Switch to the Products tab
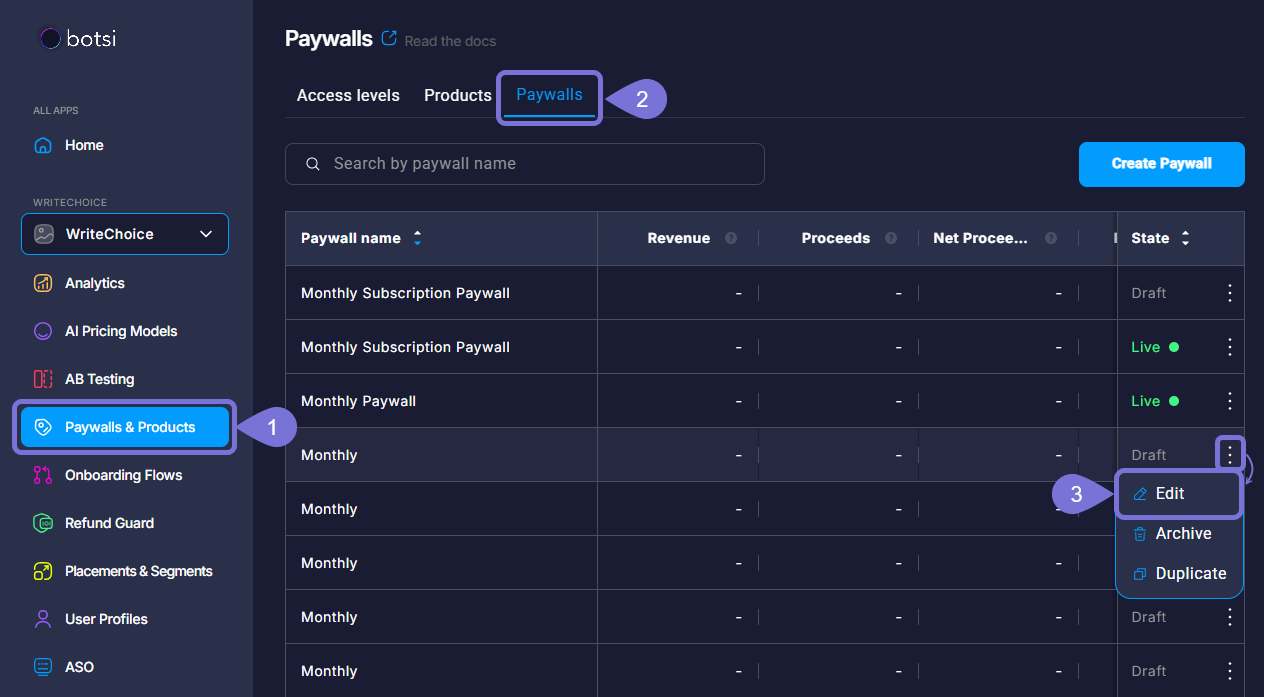The width and height of the screenshot is (1264, 697). pyautogui.click(x=457, y=95)
